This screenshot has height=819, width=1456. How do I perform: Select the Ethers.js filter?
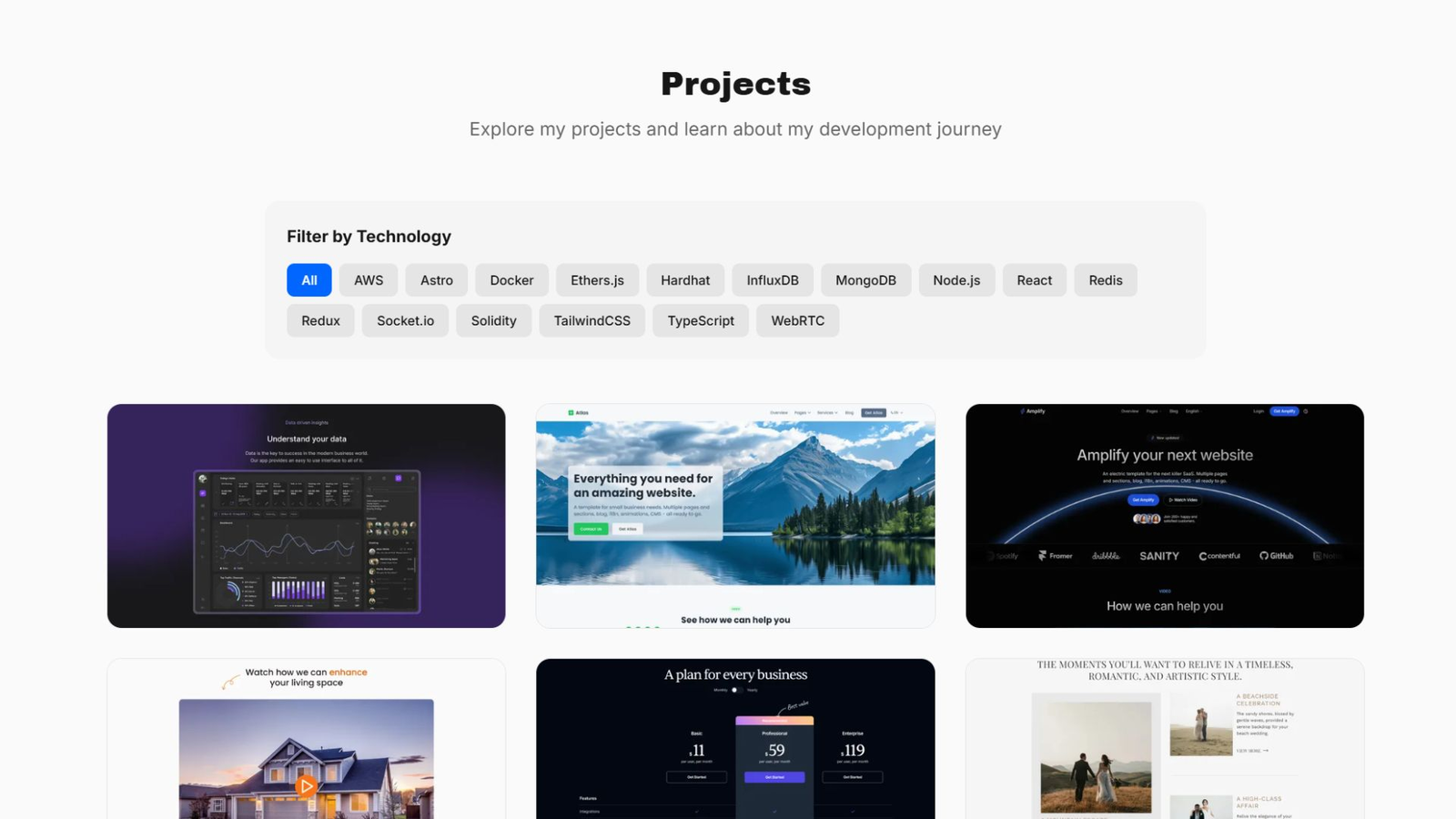[597, 280]
